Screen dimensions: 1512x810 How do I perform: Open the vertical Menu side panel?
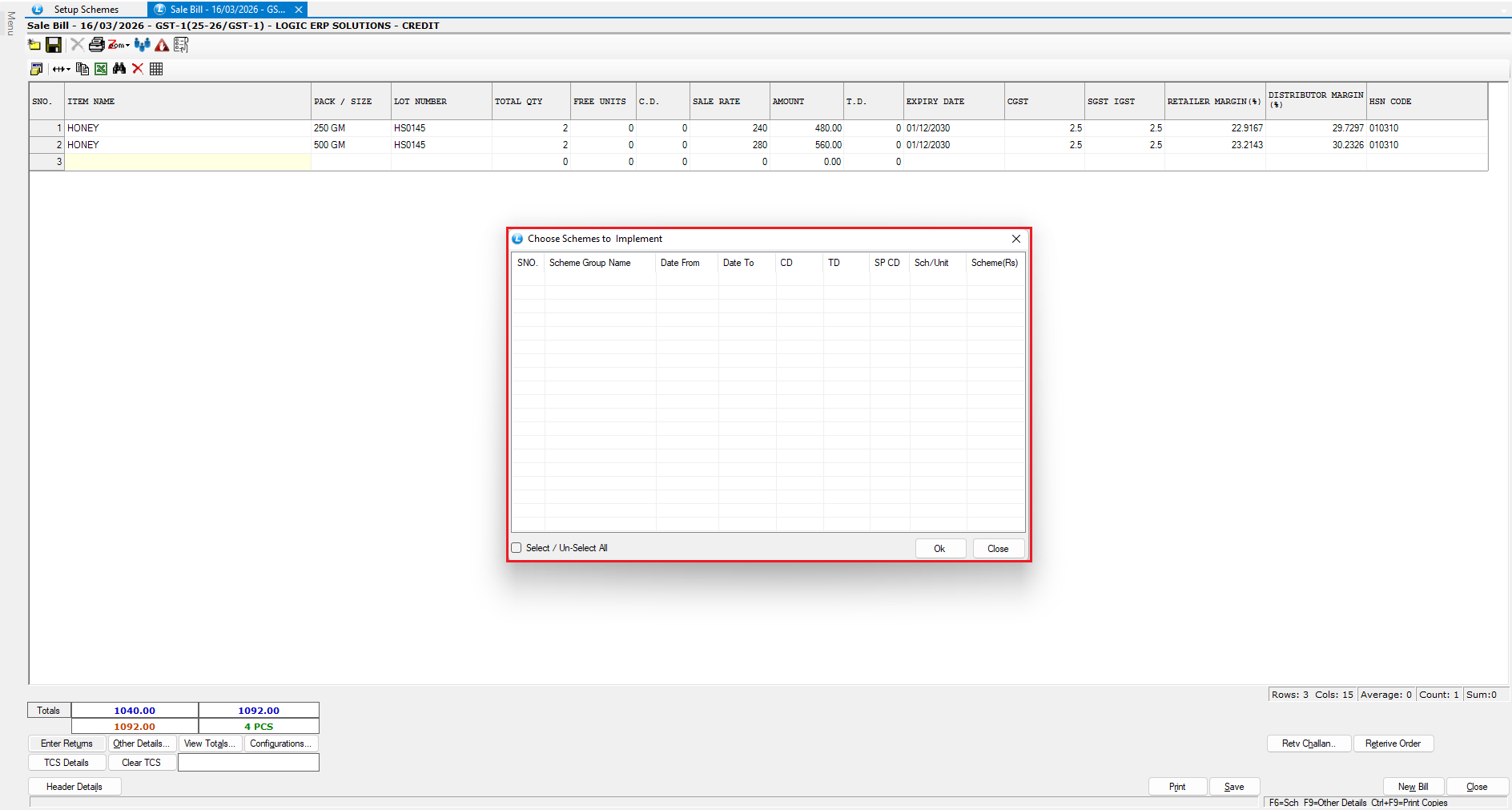[10, 23]
